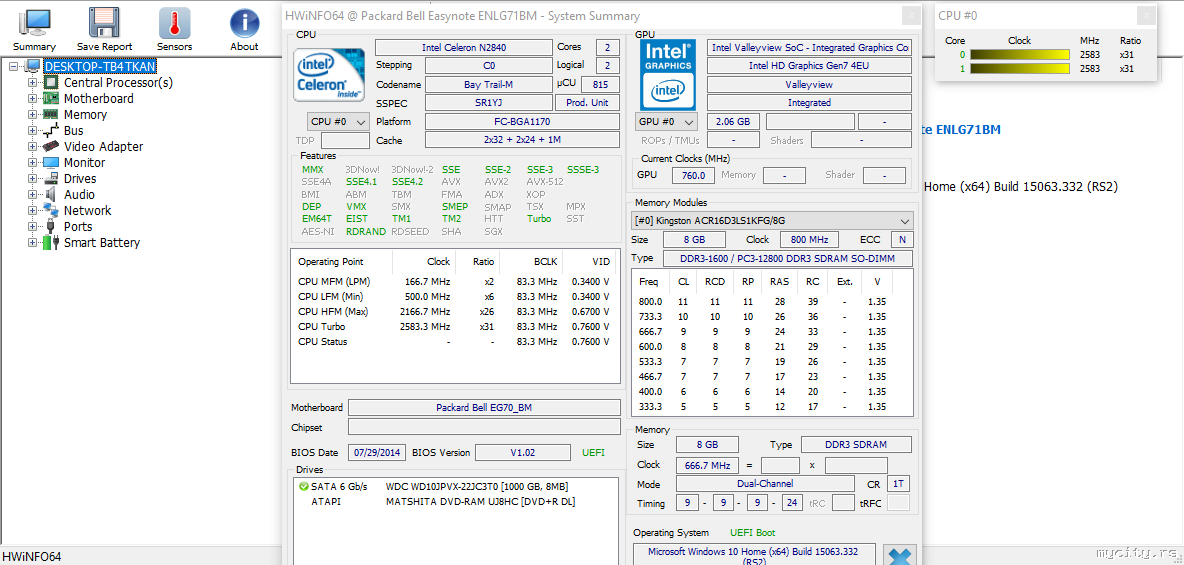Click the Intel Graphics logo

[668, 75]
